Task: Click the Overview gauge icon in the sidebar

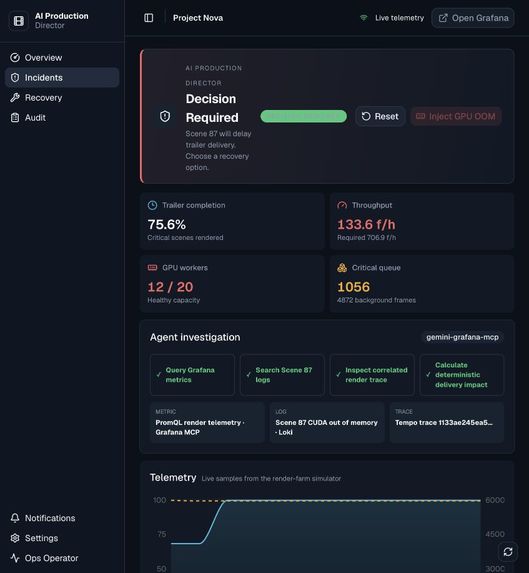Action: coord(15,58)
